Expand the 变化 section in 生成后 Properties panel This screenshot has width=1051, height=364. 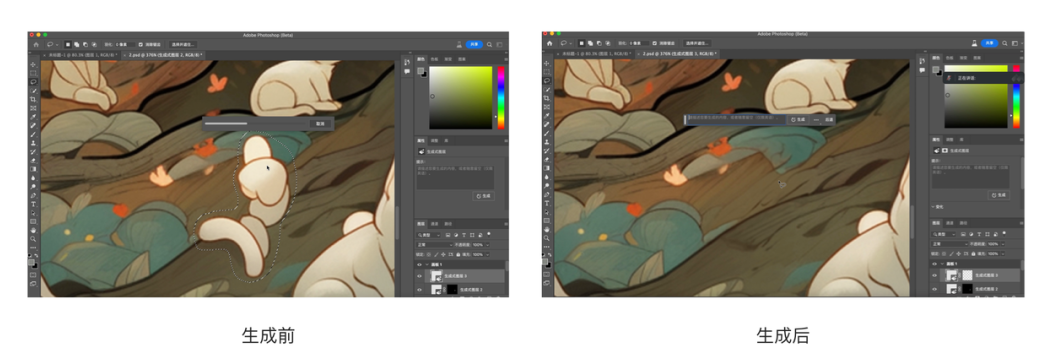click(x=933, y=207)
